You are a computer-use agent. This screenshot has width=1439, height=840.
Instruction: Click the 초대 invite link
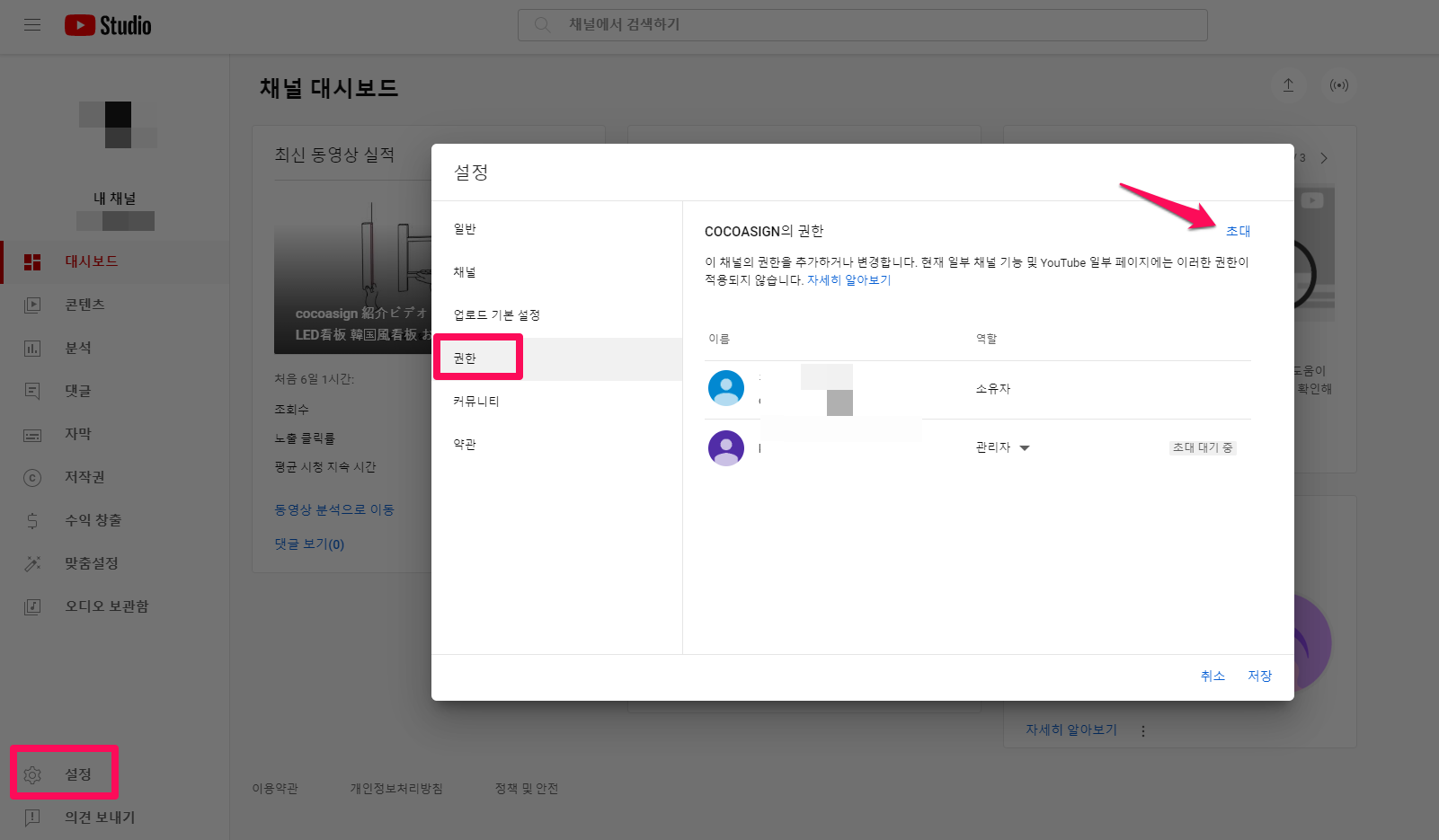1239,231
